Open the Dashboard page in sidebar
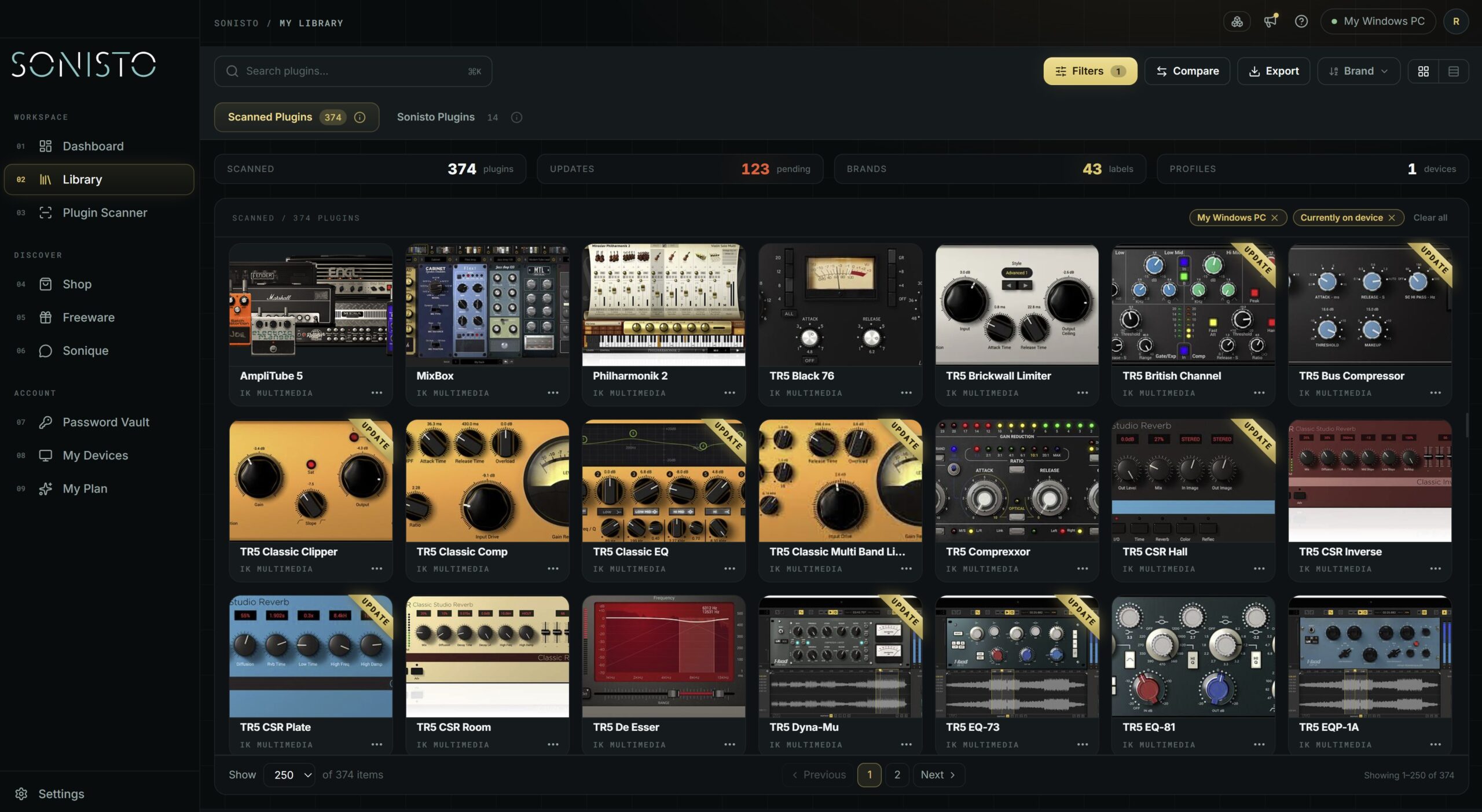1482x812 pixels. (98, 146)
